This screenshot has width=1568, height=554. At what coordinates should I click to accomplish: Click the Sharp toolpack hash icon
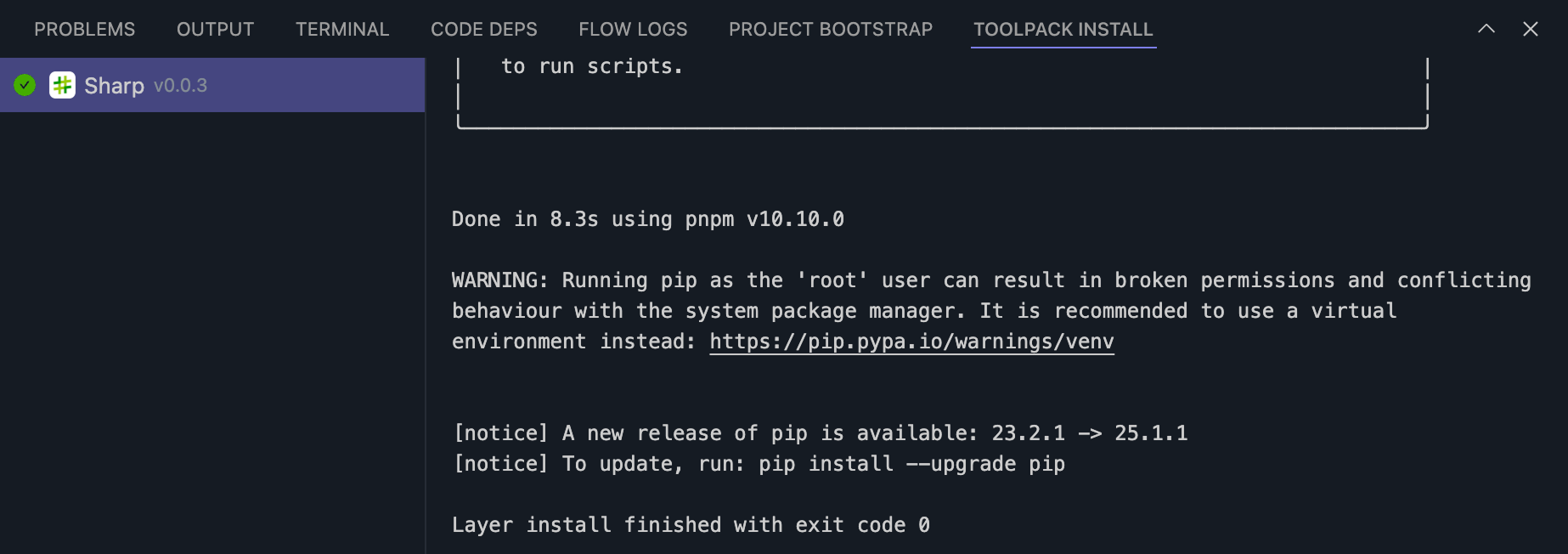(x=62, y=85)
